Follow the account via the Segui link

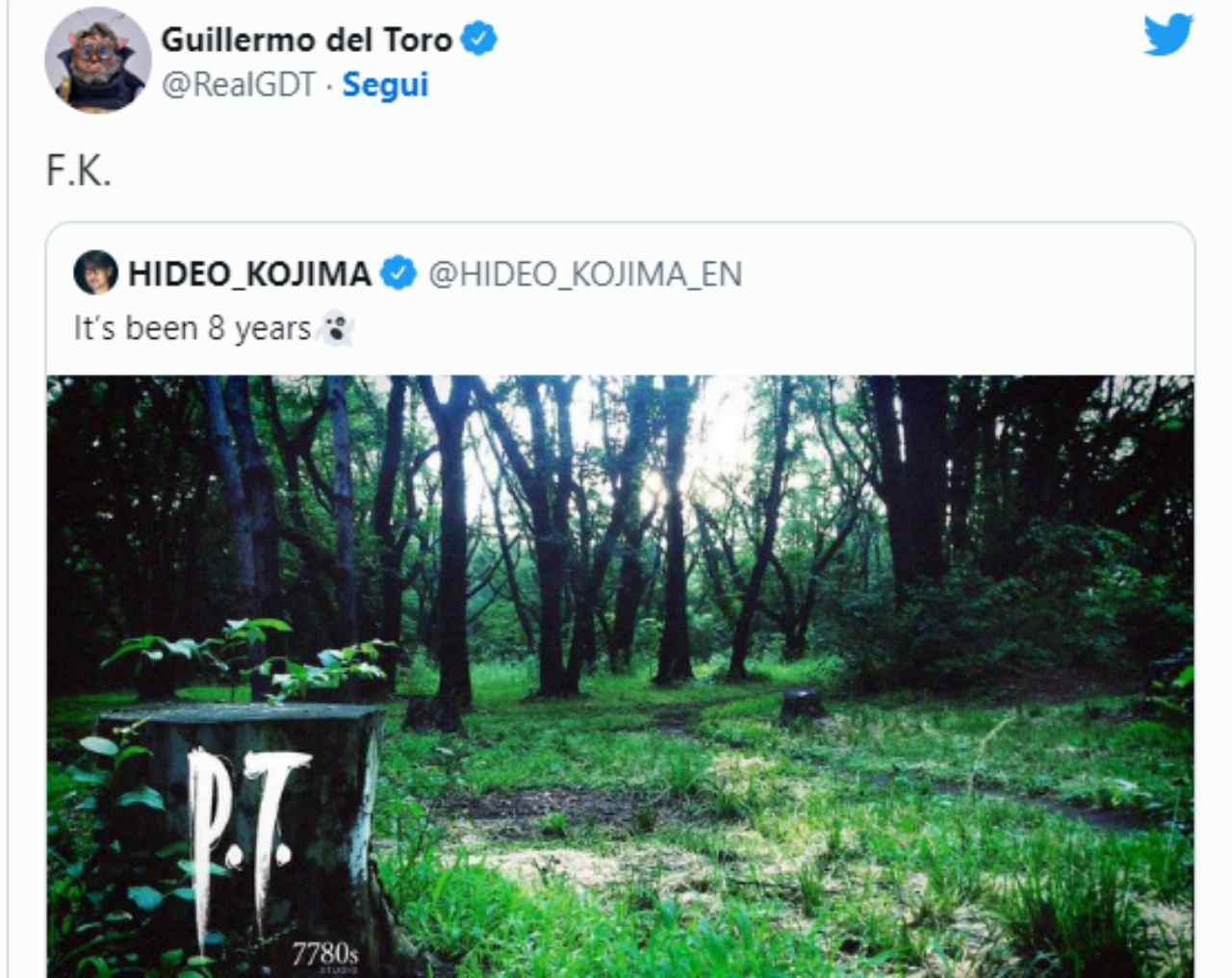pos(385,85)
